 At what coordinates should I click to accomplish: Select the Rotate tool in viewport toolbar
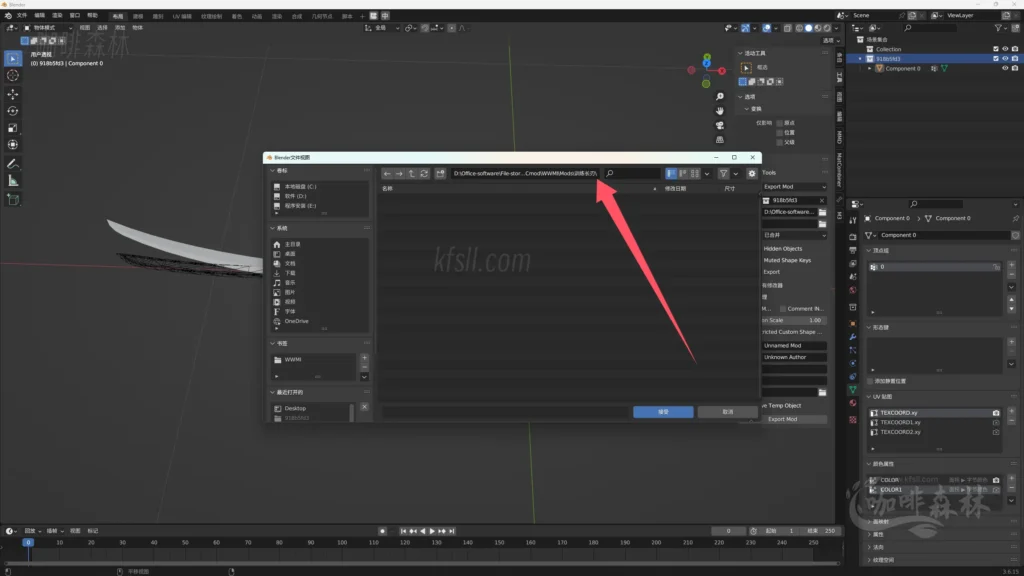coord(13,111)
